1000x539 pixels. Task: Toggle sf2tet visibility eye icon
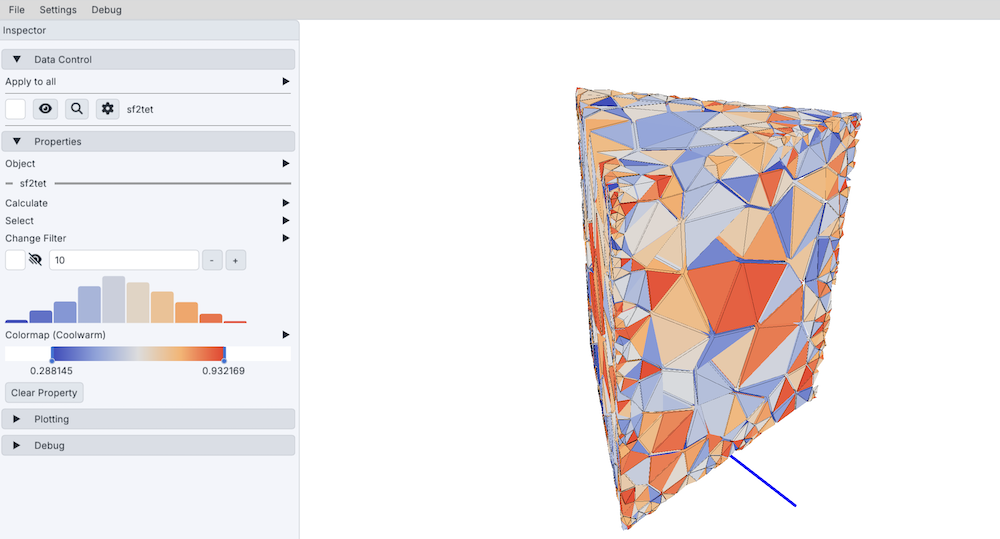tap(45, 109)
